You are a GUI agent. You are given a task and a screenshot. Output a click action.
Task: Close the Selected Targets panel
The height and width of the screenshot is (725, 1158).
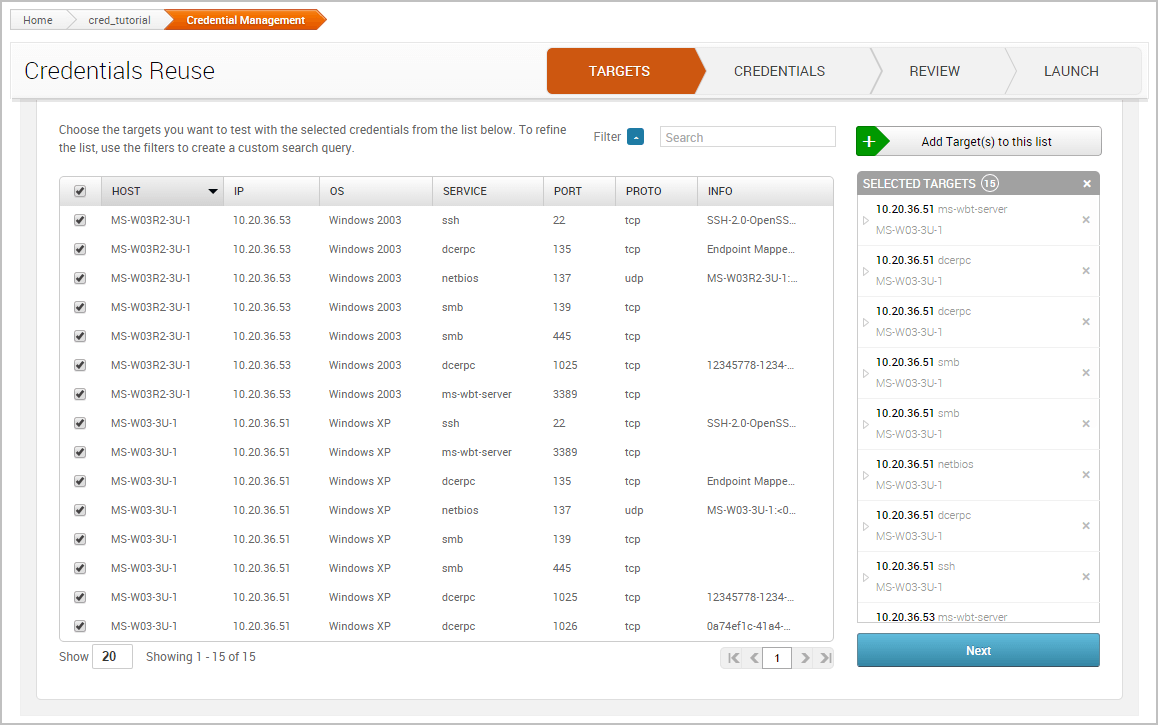(x=1087, y=184)
